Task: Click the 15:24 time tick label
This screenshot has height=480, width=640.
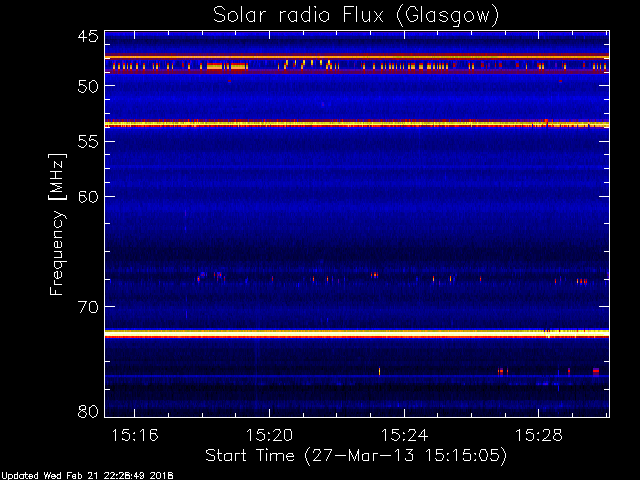Action: [404, 435]
